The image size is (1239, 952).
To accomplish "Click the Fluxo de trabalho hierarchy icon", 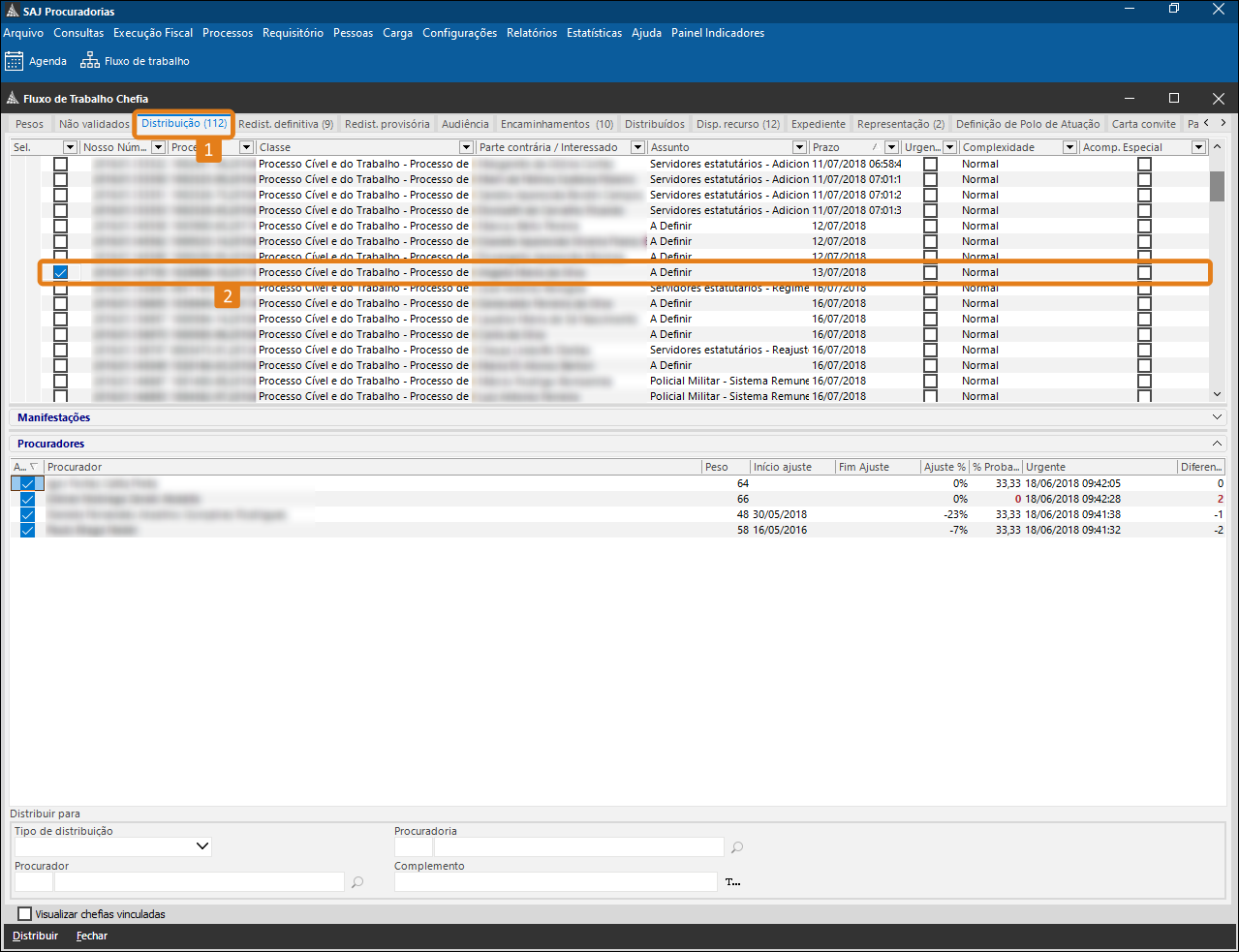I will 89,61.
